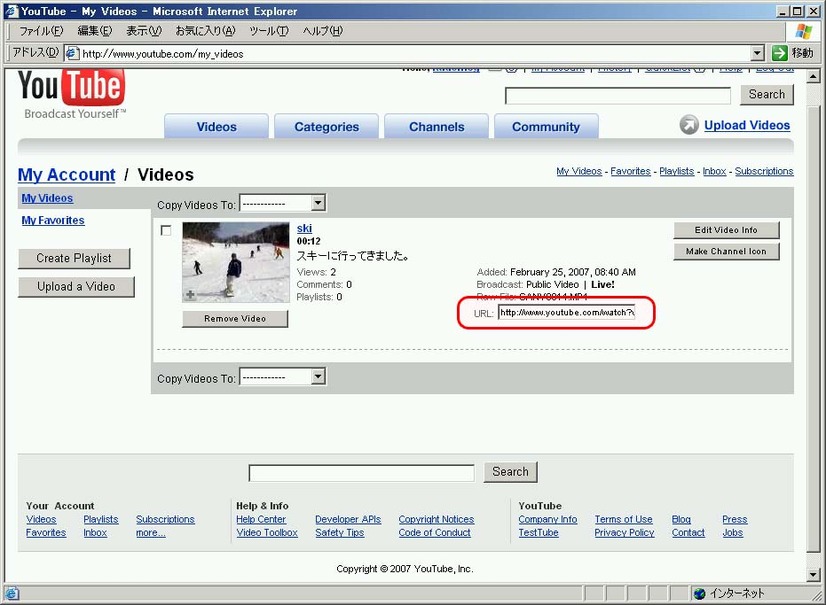Click the green Go arrow icon
The height and width of the screenshot is (605, 826).
[780, 53]
